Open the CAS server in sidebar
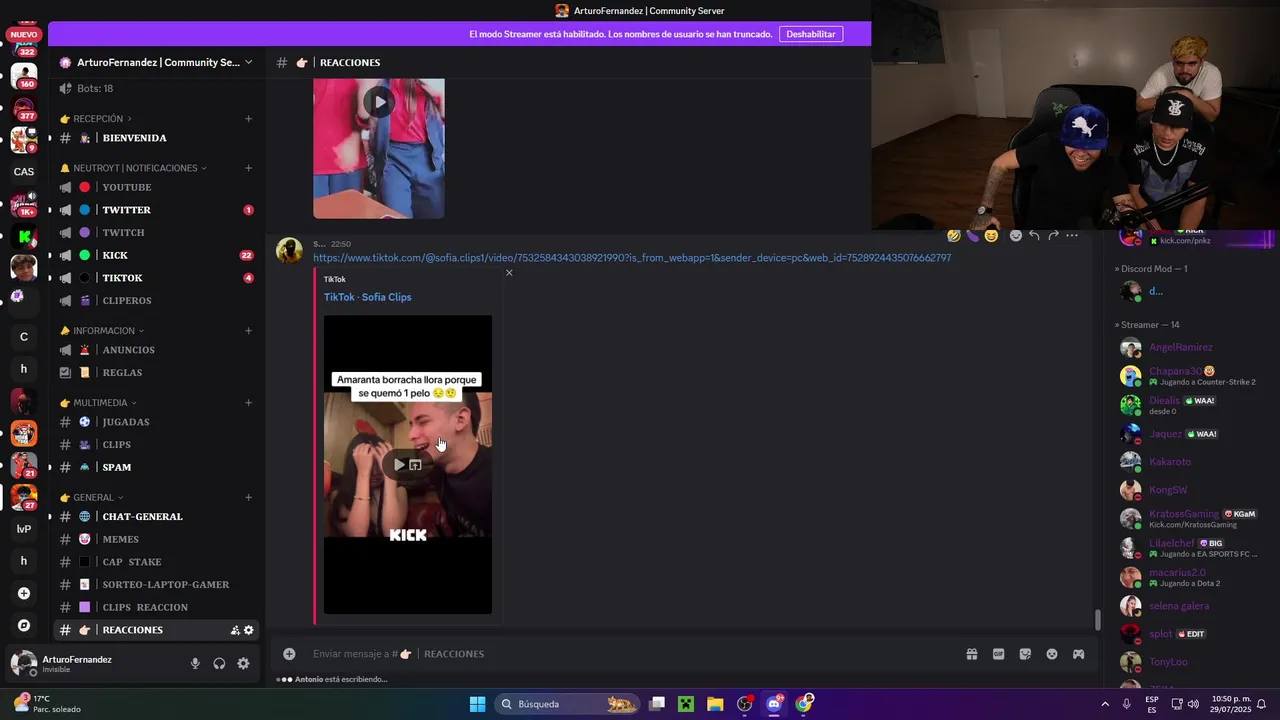This screenshot has height=720, width=1280. pyautogui.click(x=24, y=172)
